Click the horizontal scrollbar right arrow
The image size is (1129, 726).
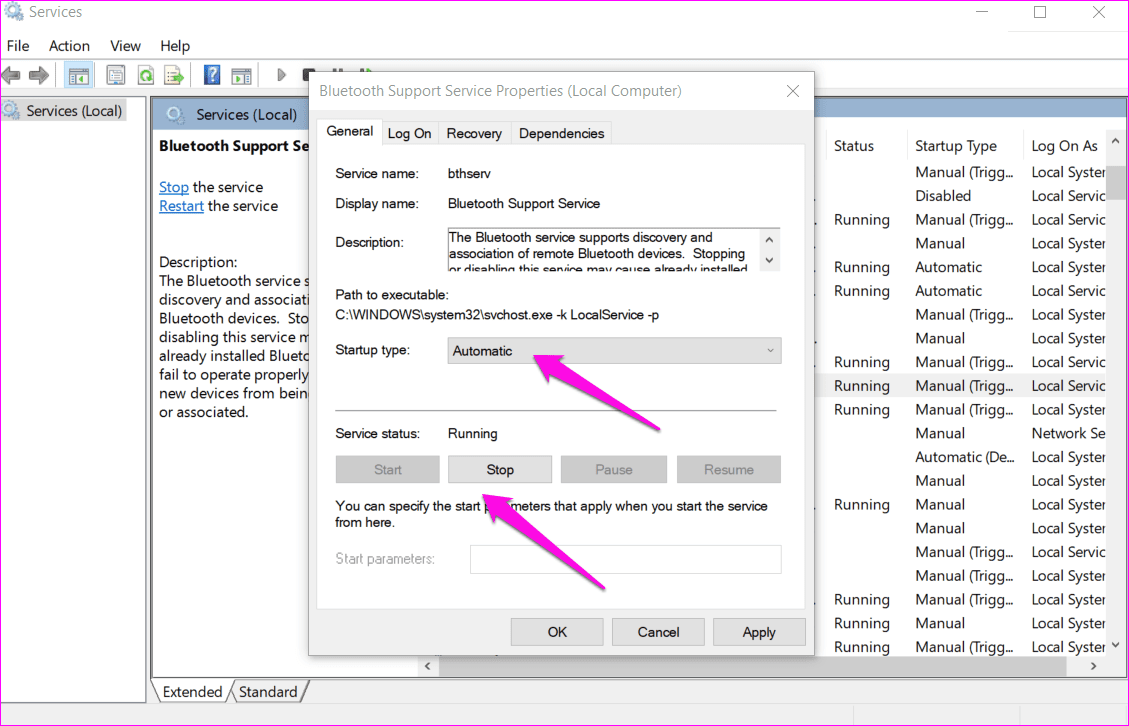coord(1094,666)
